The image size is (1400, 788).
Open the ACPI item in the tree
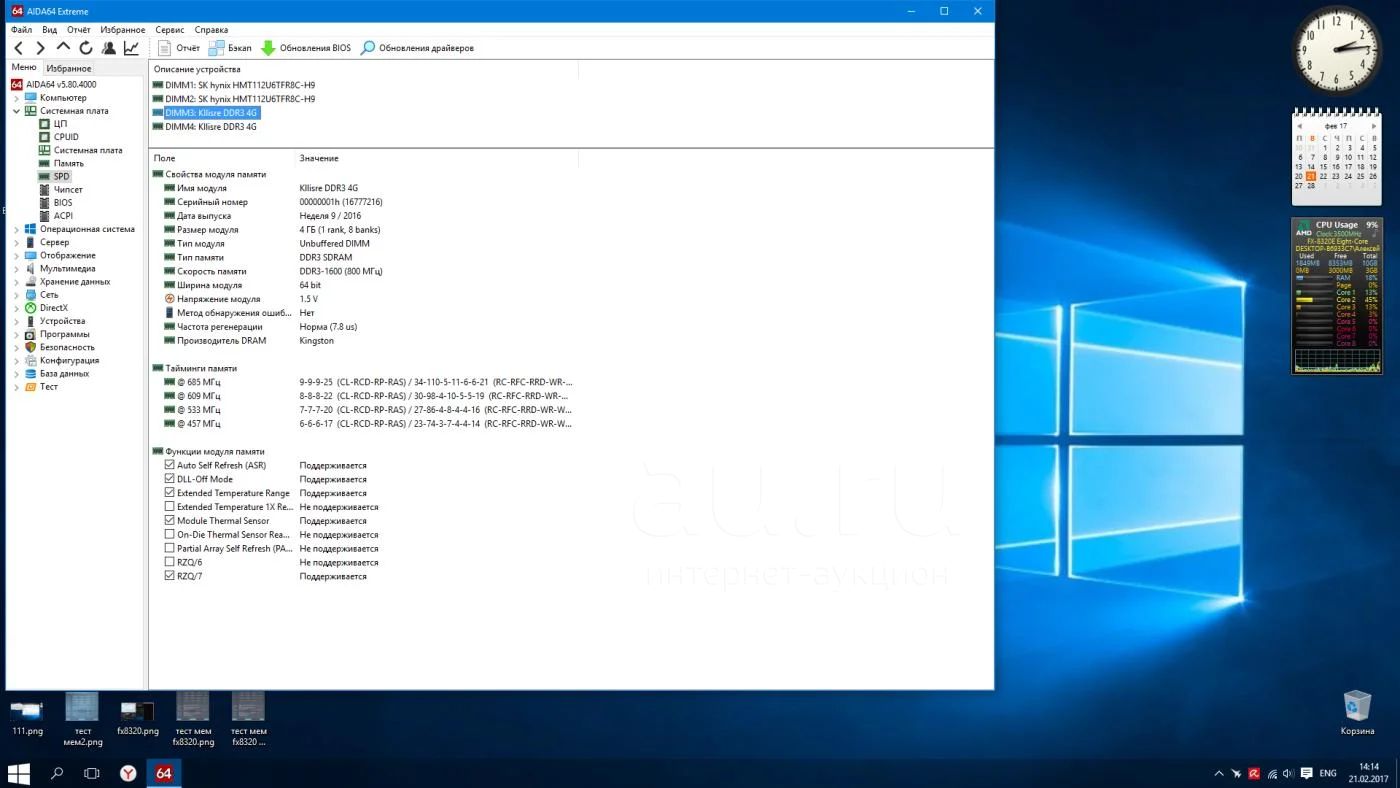[x=63, y=215]
